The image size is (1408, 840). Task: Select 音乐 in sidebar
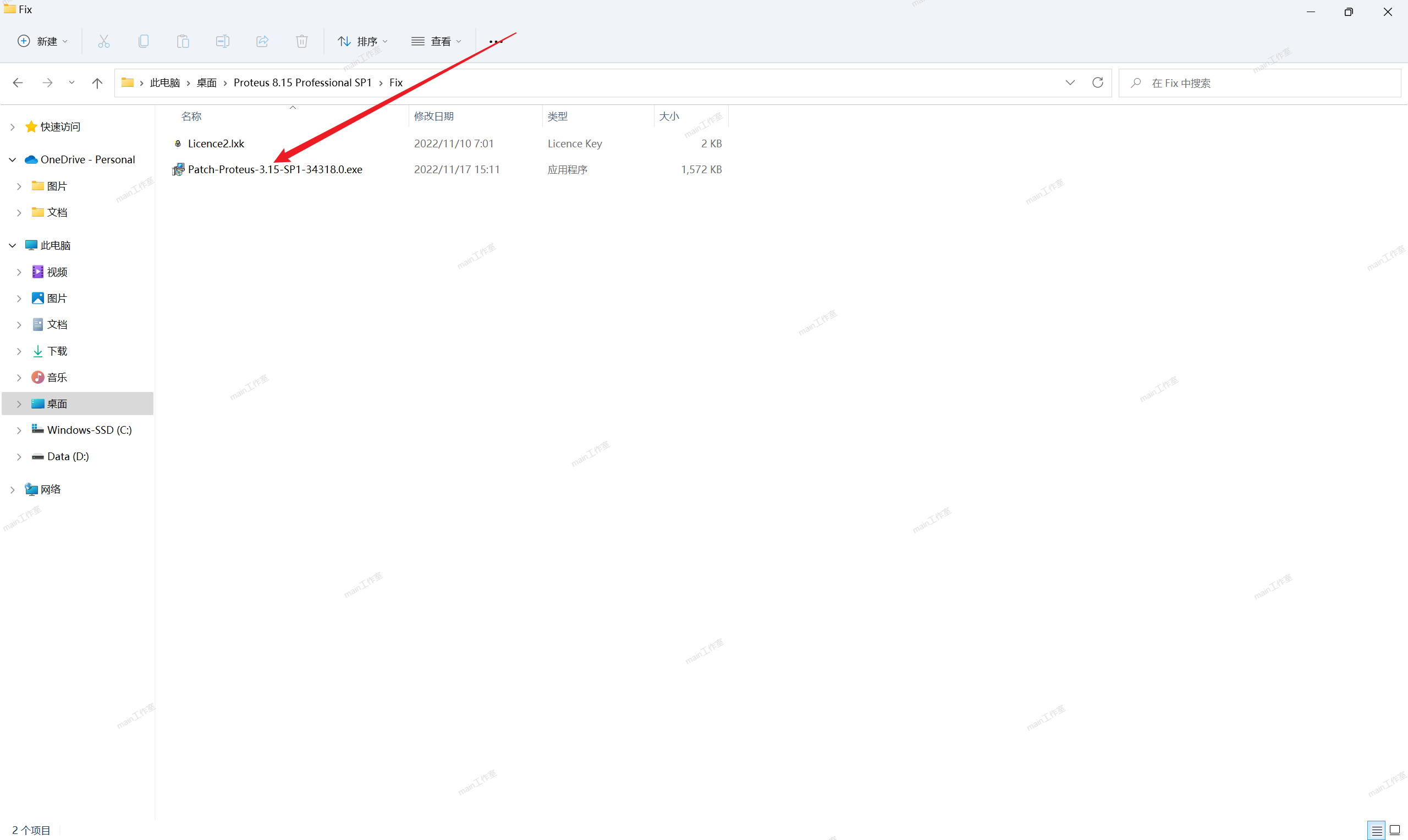point(57,378)
